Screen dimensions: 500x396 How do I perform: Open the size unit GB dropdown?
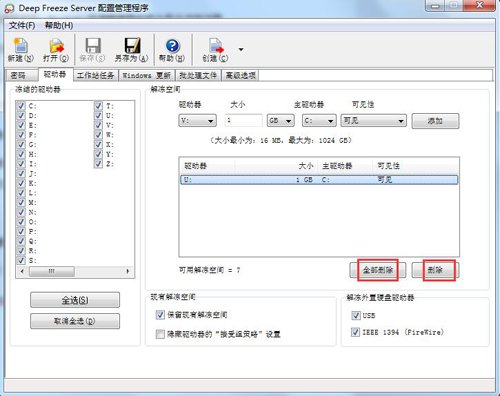281,121
